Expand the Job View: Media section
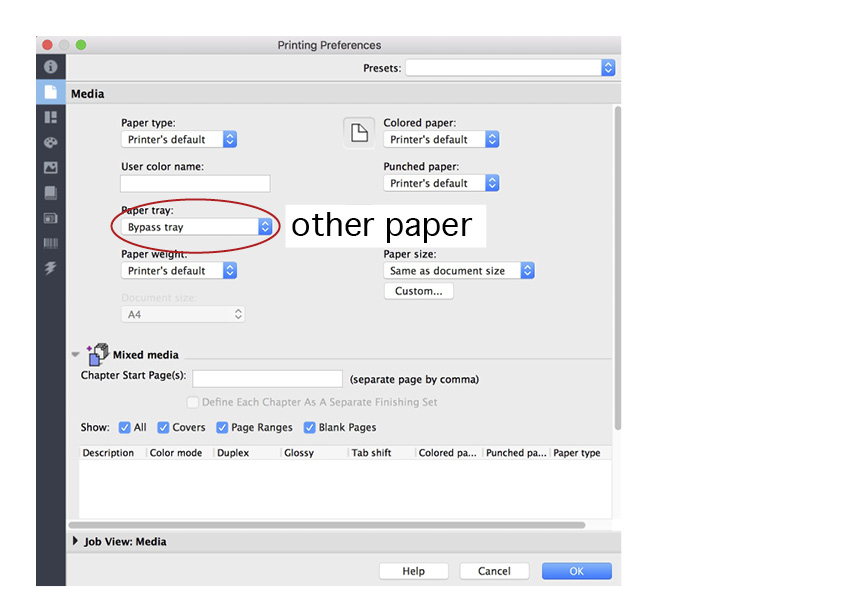842x595 pixels. (x=75, y=541)
